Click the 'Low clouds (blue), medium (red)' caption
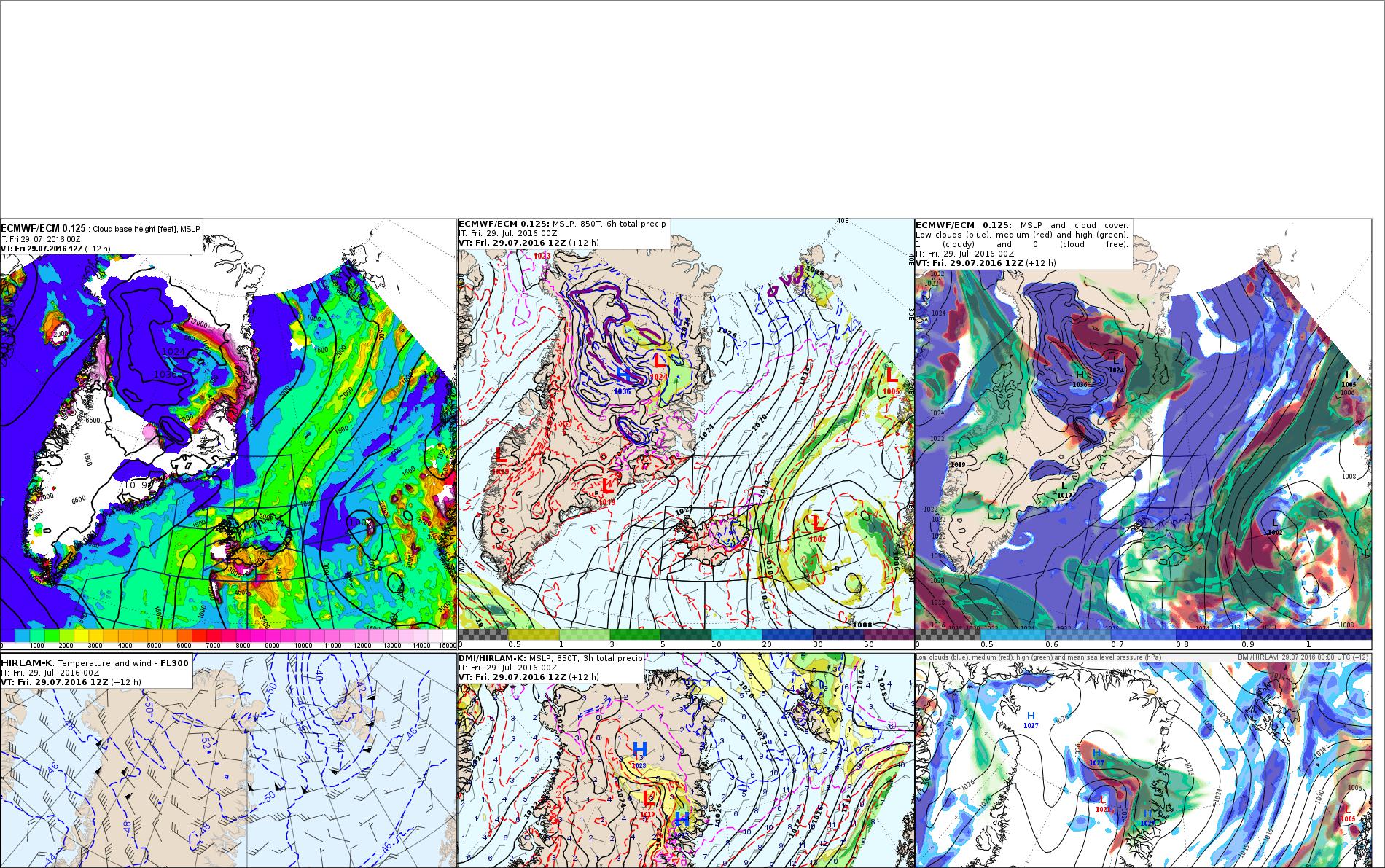1385x868 pixels. (x=1039, y=657)
